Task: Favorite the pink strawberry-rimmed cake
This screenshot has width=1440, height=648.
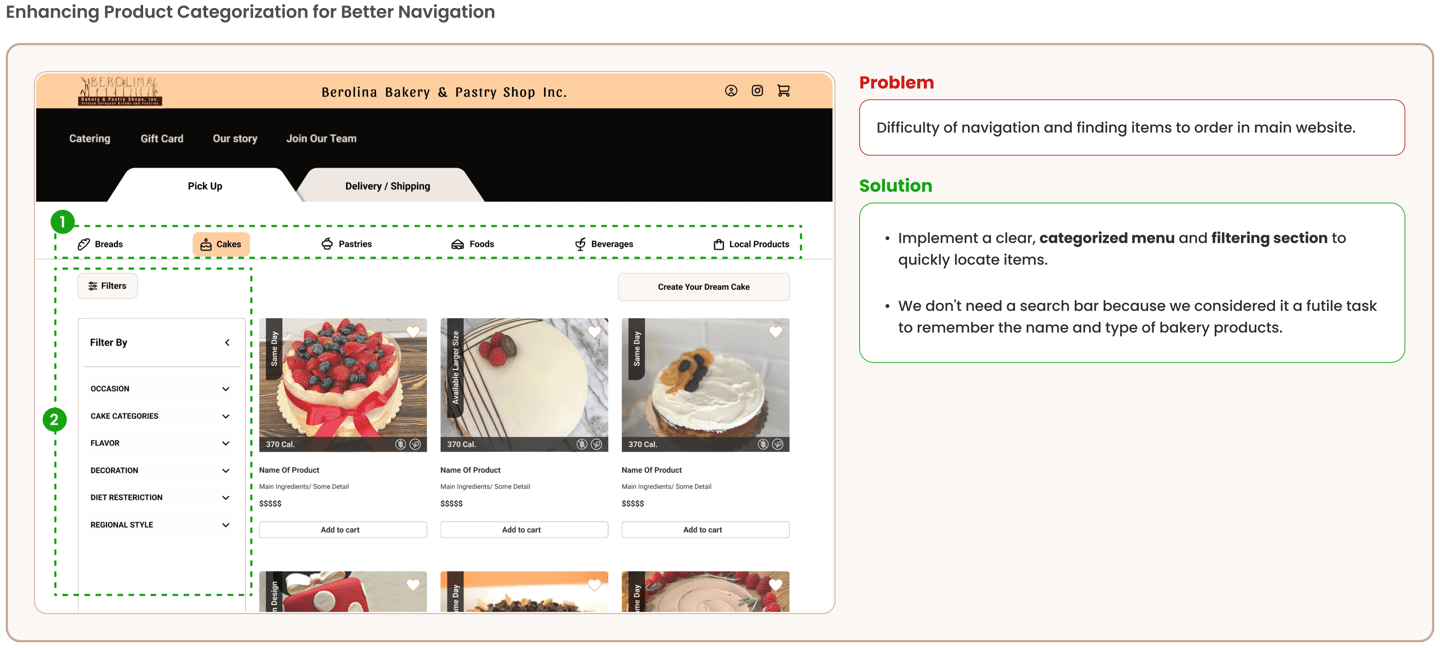Action: (775, 585)
